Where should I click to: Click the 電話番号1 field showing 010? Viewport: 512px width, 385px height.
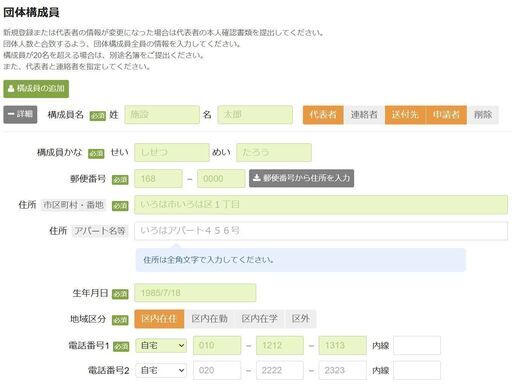pyautogui.click(x=217, y=345)
